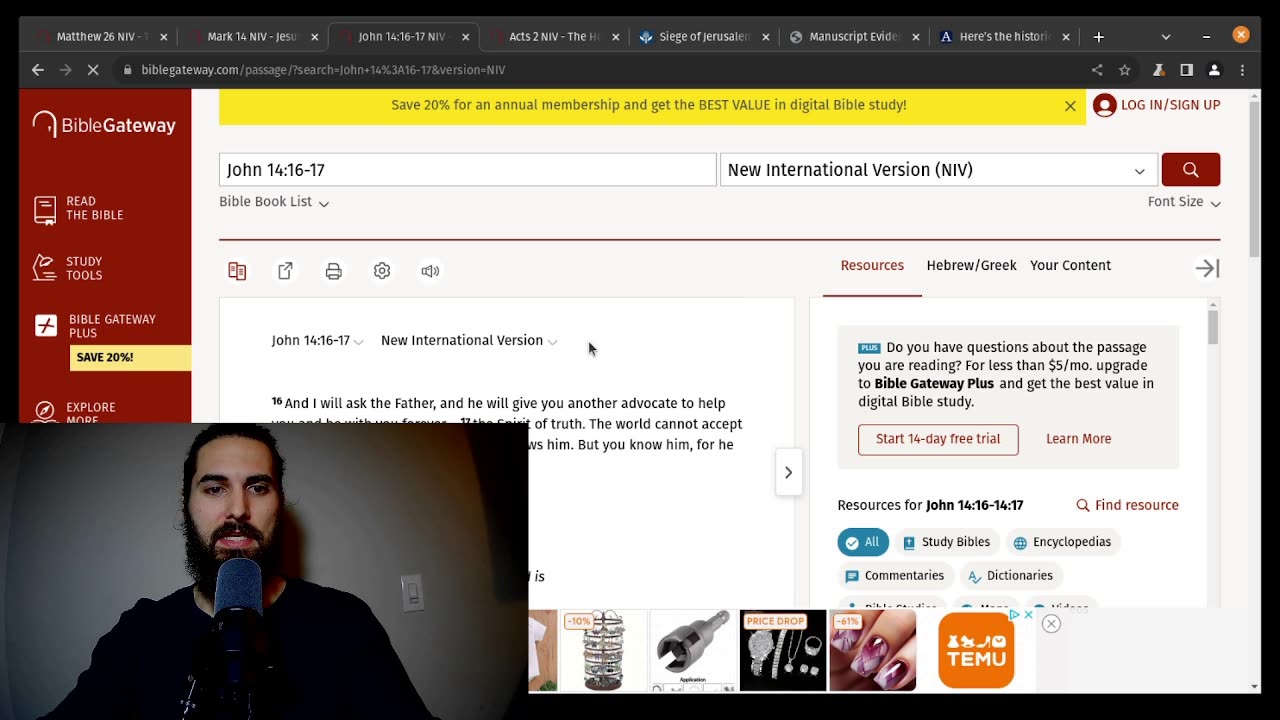Dismiss the yellow membership banner

tap(1070, 105)
